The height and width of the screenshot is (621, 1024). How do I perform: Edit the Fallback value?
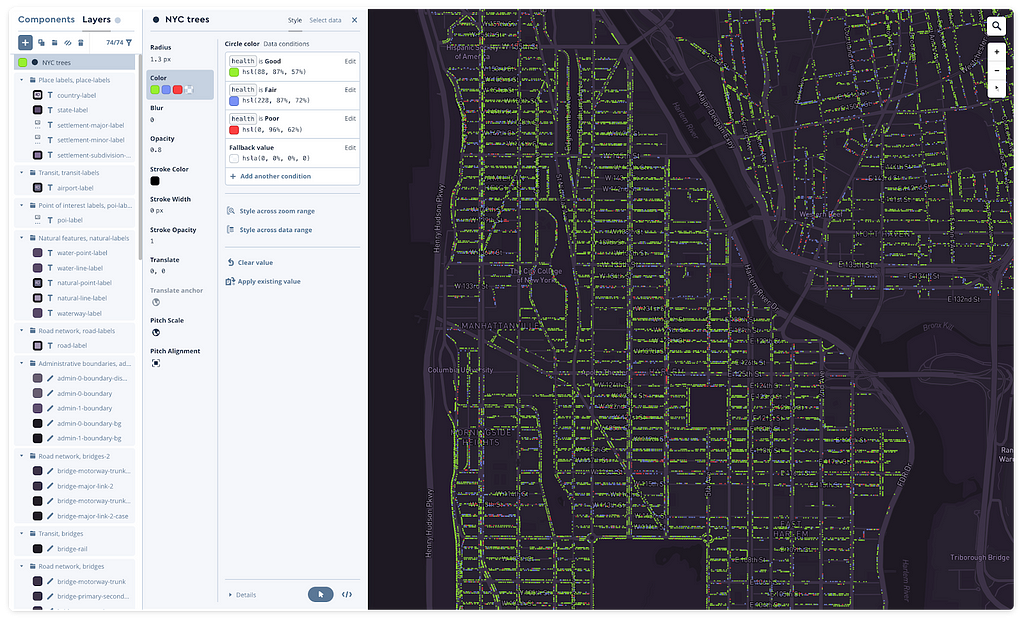pyautogui.click(x=350, y=148)
